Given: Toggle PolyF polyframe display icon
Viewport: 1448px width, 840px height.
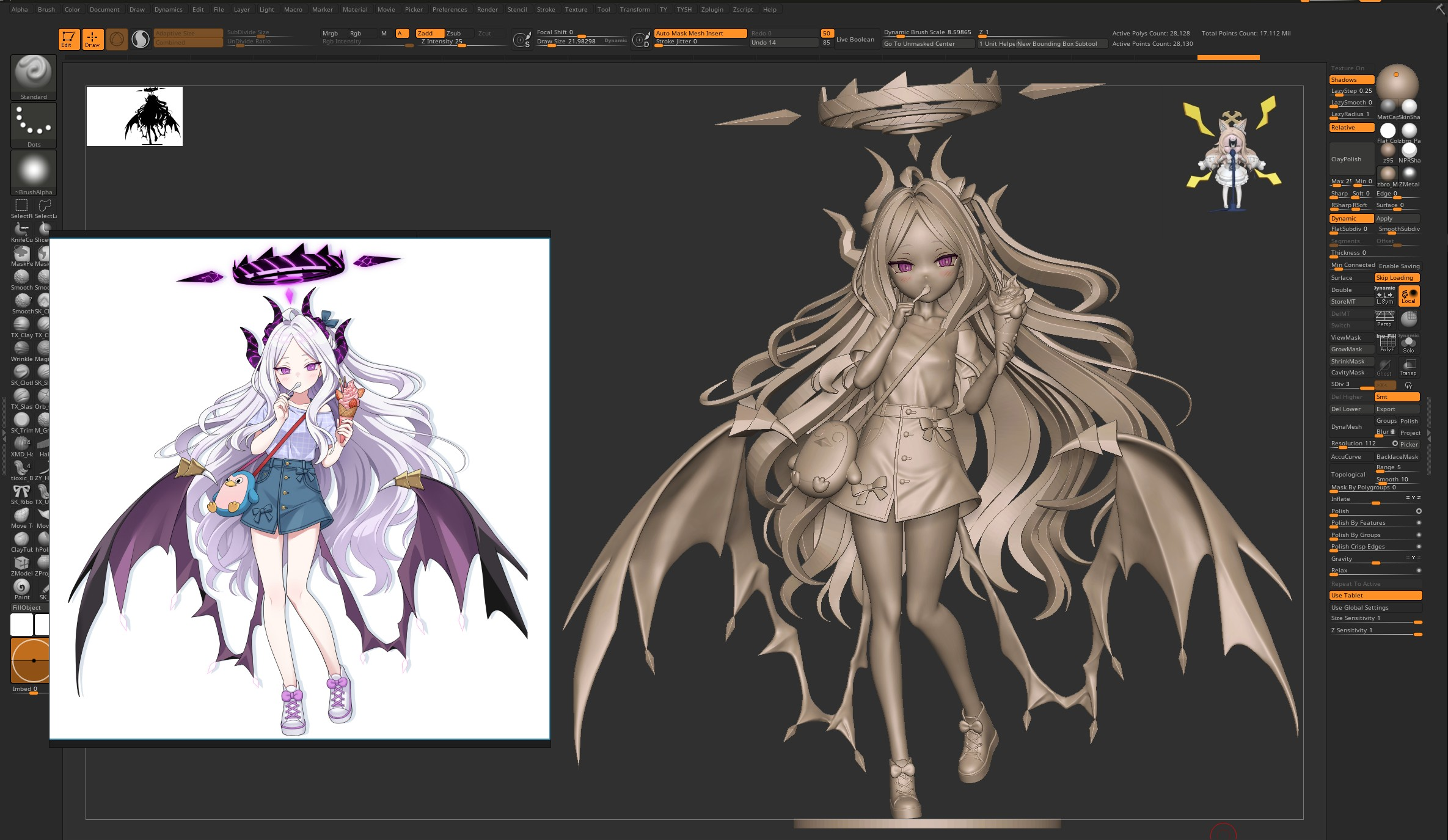Looking at the screenshot, I should point(1386,345).
